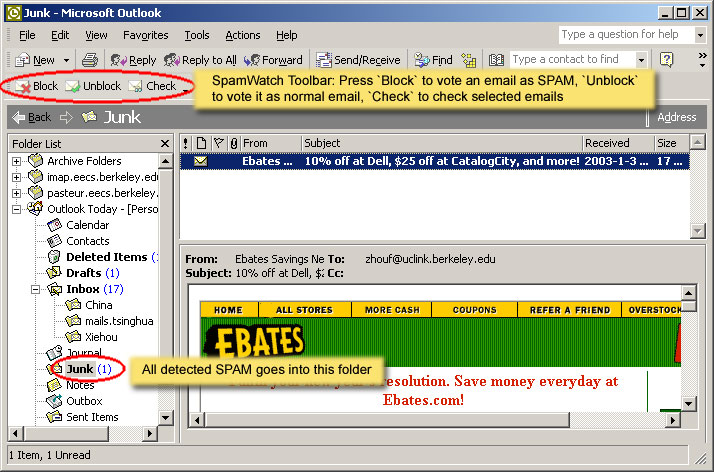Click the SpamWatch Check button
This screenshot has height=472, width=714.
pos(153,86)
